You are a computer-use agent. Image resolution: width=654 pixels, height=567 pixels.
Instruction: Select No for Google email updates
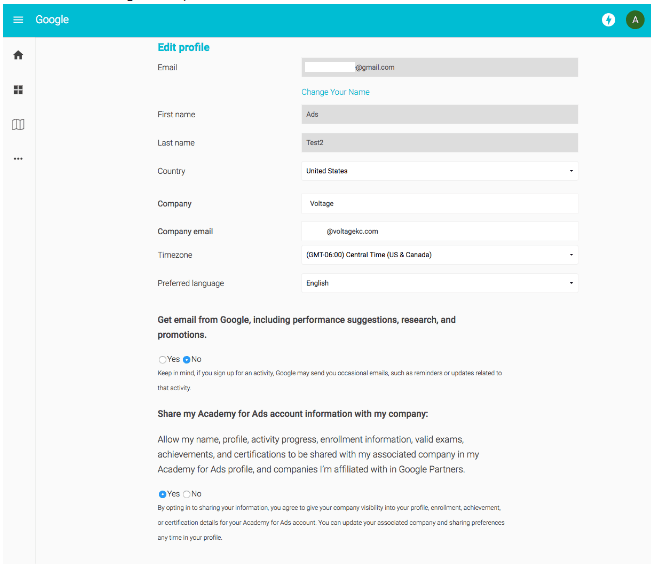(x=186, y=360)
